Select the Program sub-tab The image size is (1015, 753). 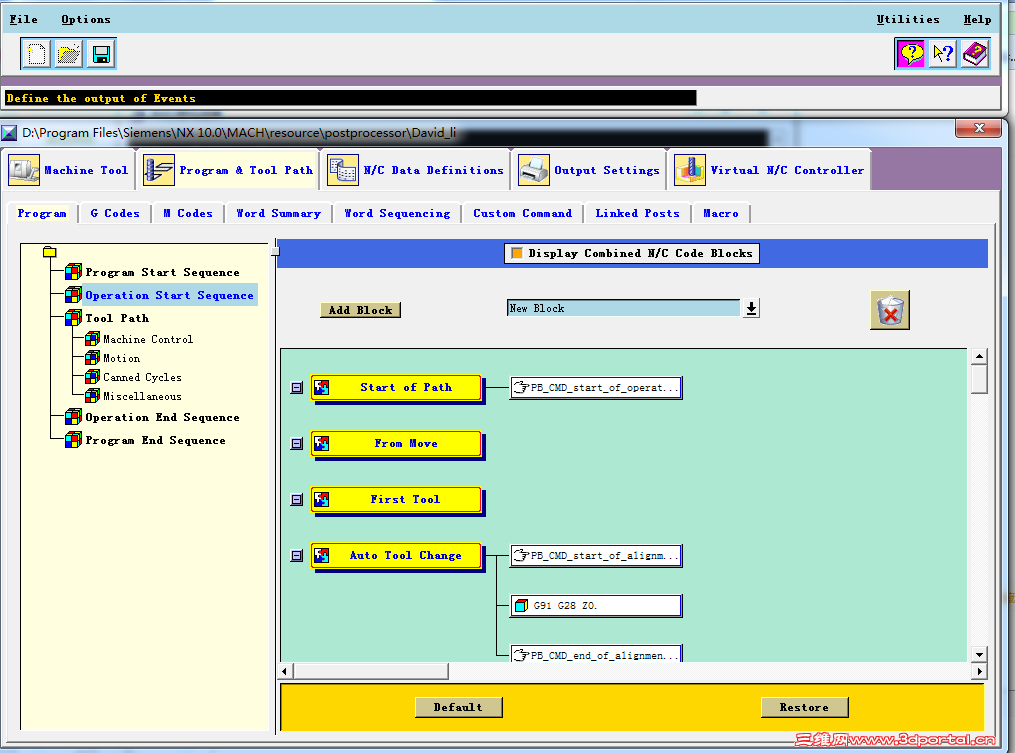[x=41, y=213]
